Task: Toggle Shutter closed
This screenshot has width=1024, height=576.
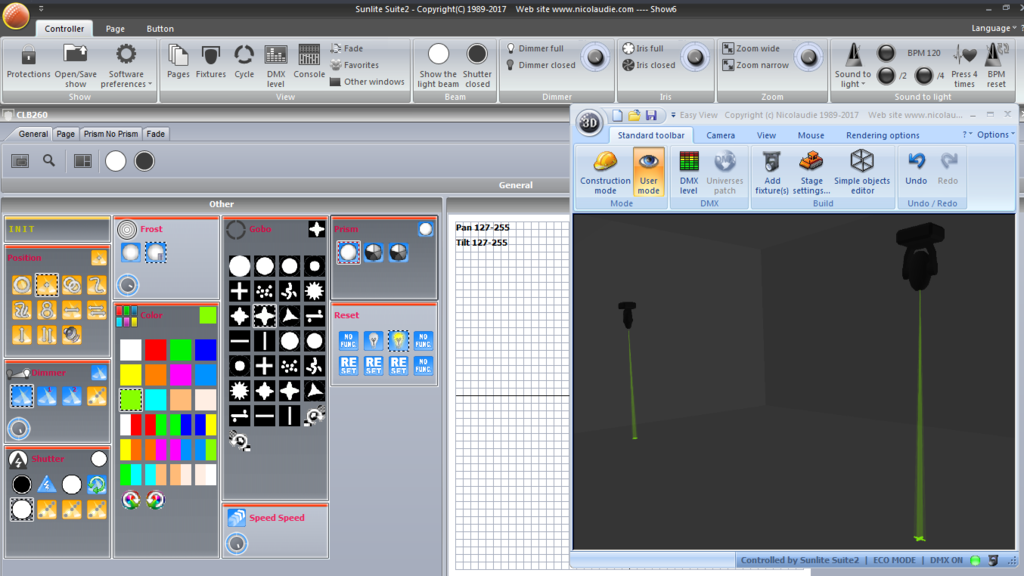Action: [477, 65]
